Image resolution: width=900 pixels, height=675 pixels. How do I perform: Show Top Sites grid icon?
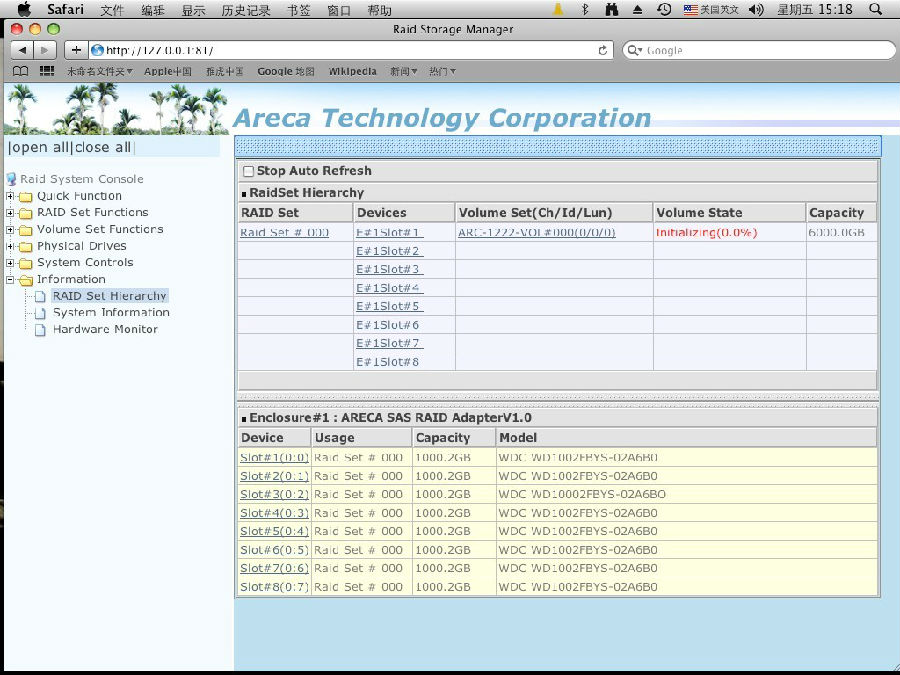click(x=47, y=71)
